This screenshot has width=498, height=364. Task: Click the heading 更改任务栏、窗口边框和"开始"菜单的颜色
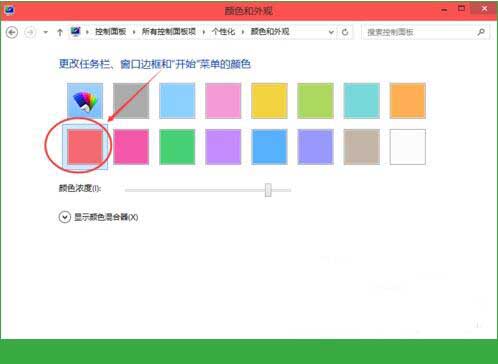click(155, 64)
